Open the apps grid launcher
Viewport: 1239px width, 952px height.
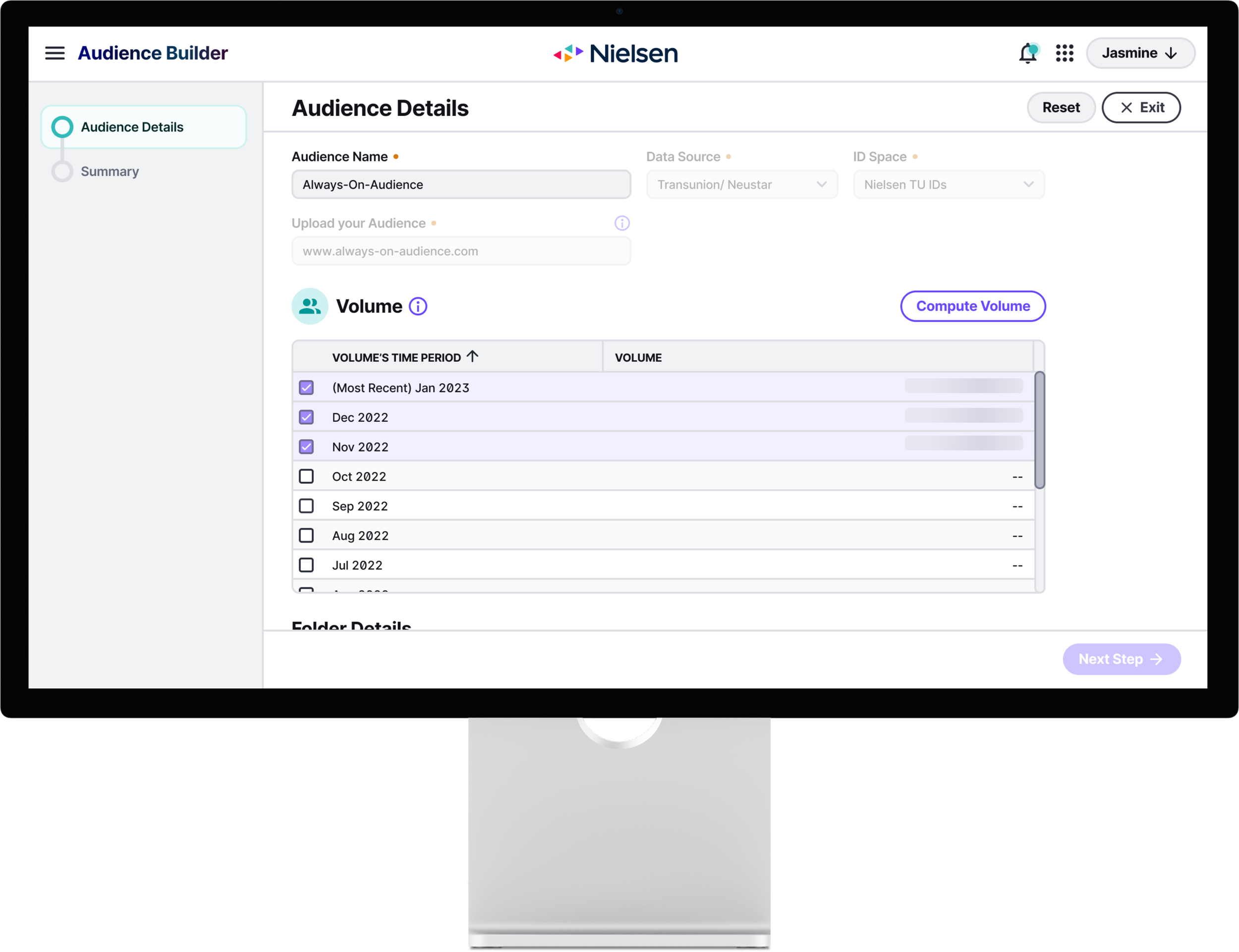1065,53
